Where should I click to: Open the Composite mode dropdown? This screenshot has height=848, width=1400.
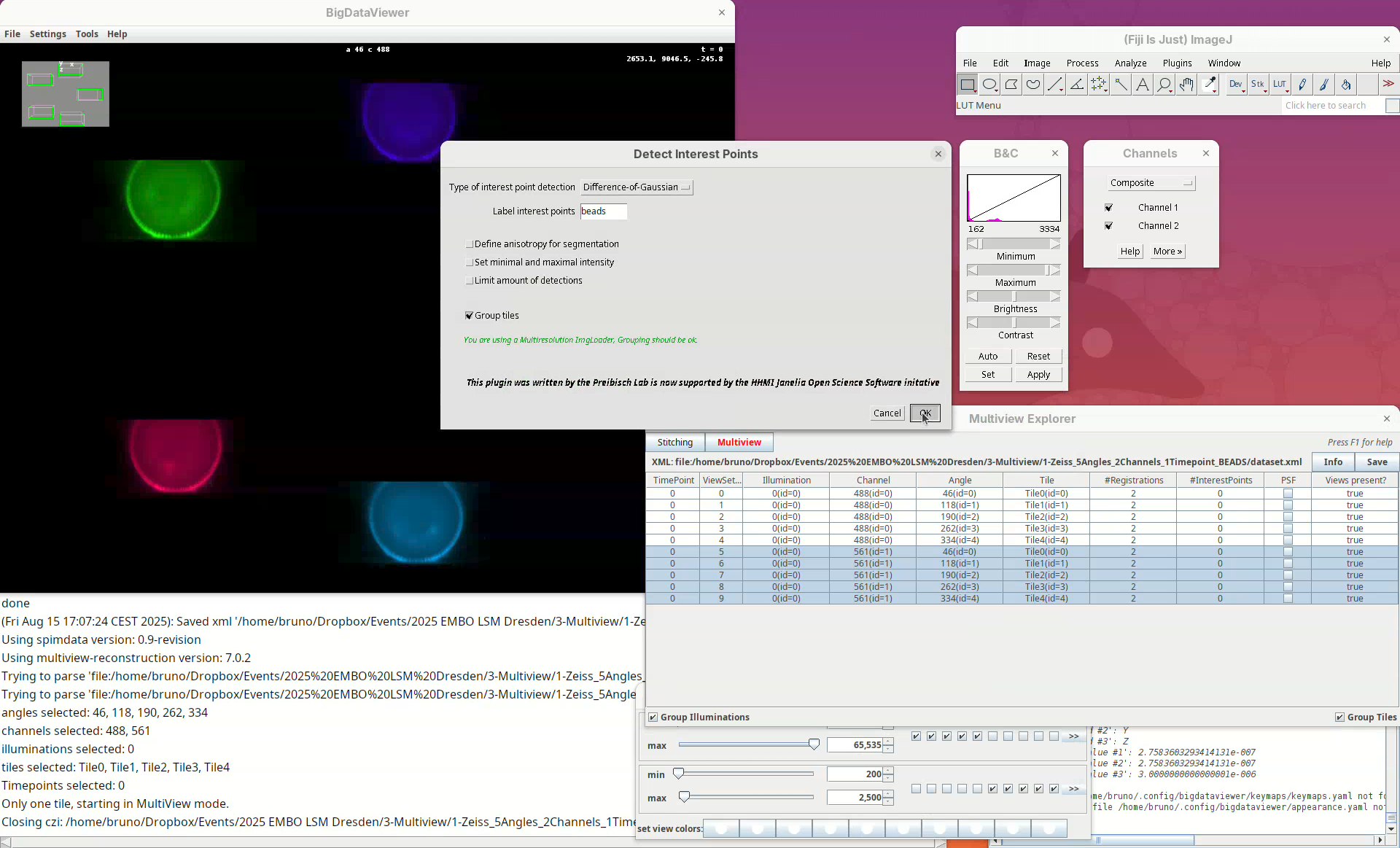[1151, 183]
